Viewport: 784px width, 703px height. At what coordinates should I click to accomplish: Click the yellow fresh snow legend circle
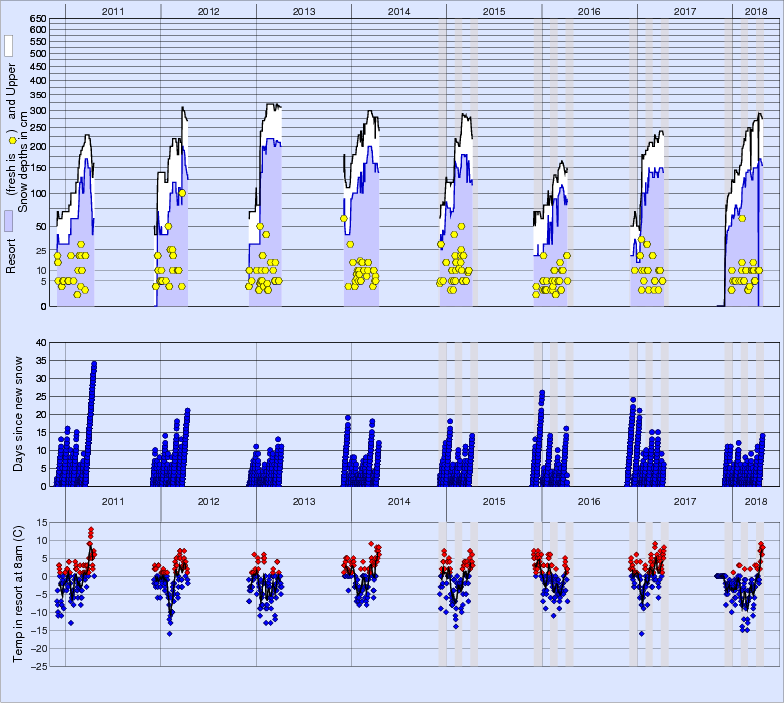[11, 141]
